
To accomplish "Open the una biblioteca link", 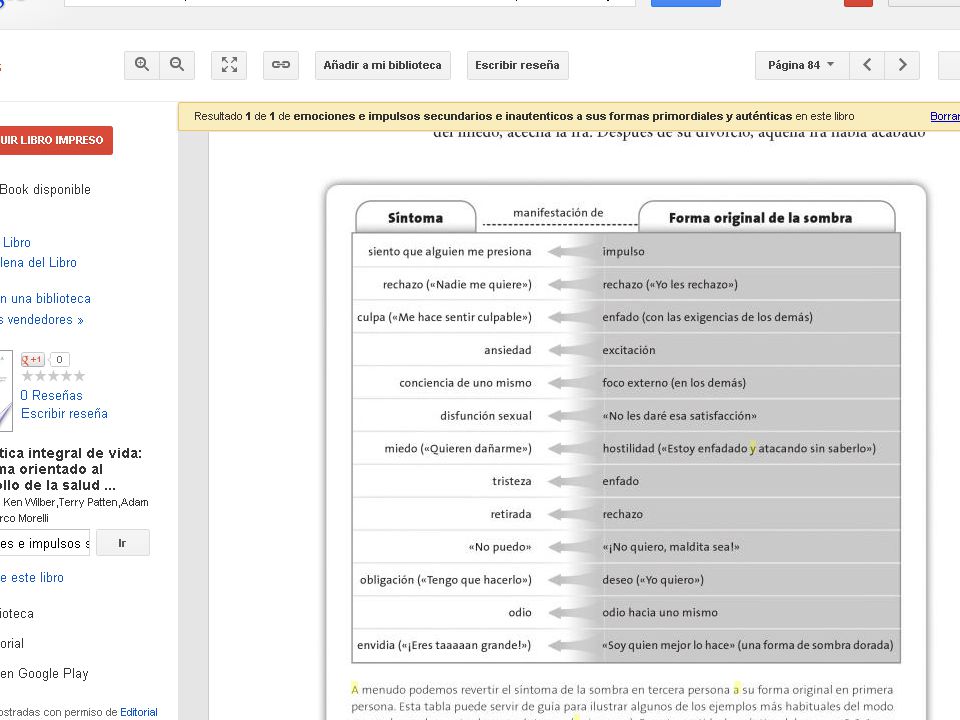I will (x=45, y=299).
